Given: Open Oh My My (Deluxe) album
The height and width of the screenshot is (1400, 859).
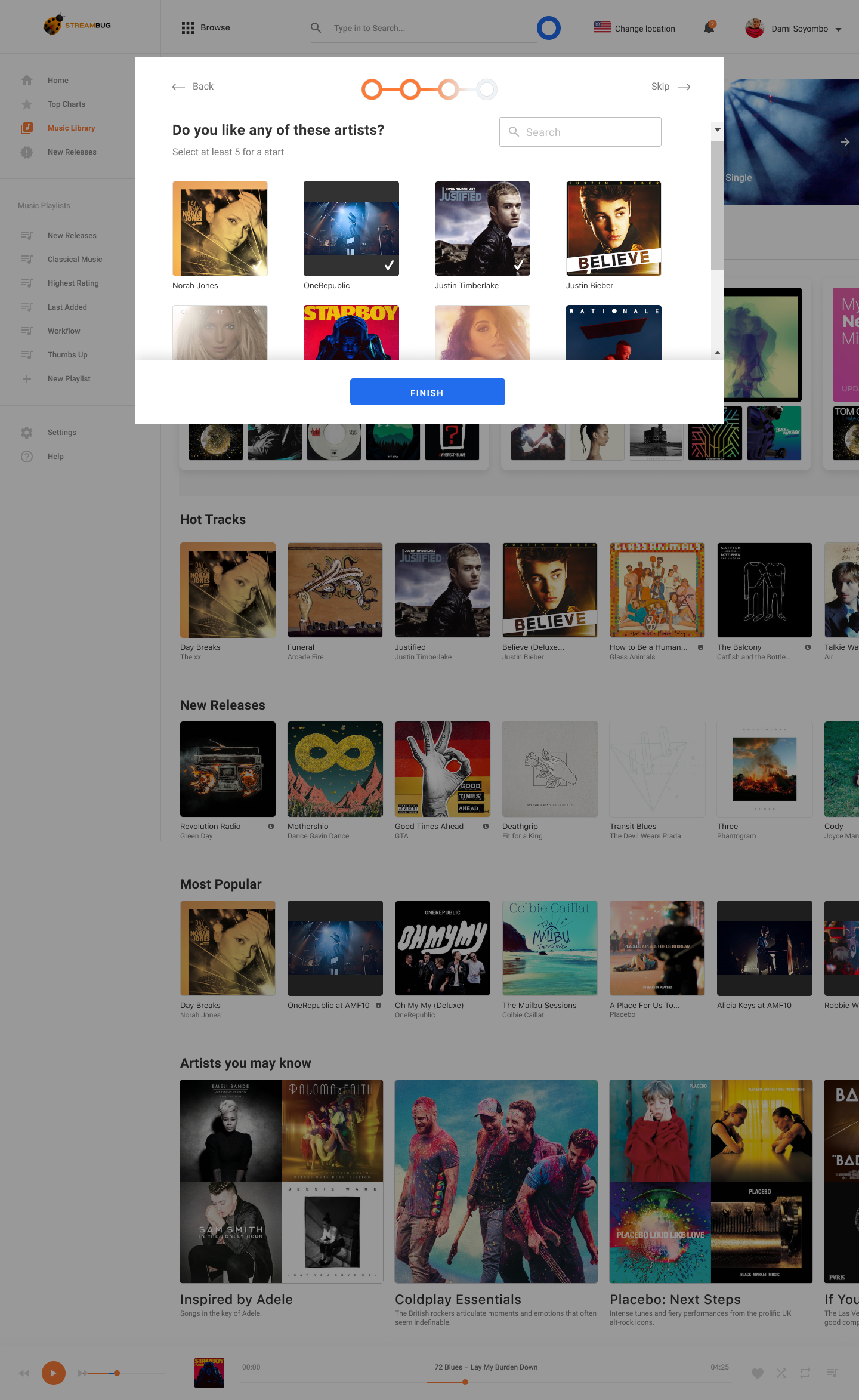Looking at the screenshot, I should tap(443, 948).
